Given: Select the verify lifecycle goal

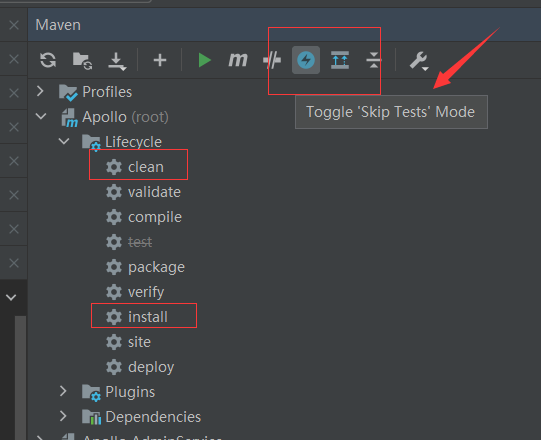Looking at the screenshot, I should coord(146,293).
